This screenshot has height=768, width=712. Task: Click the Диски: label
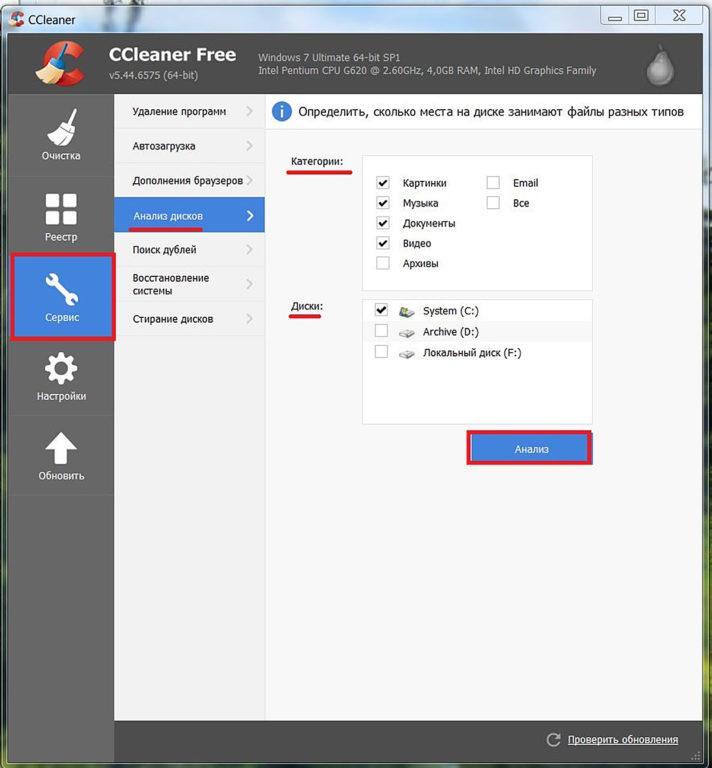(x=307, y=306)
